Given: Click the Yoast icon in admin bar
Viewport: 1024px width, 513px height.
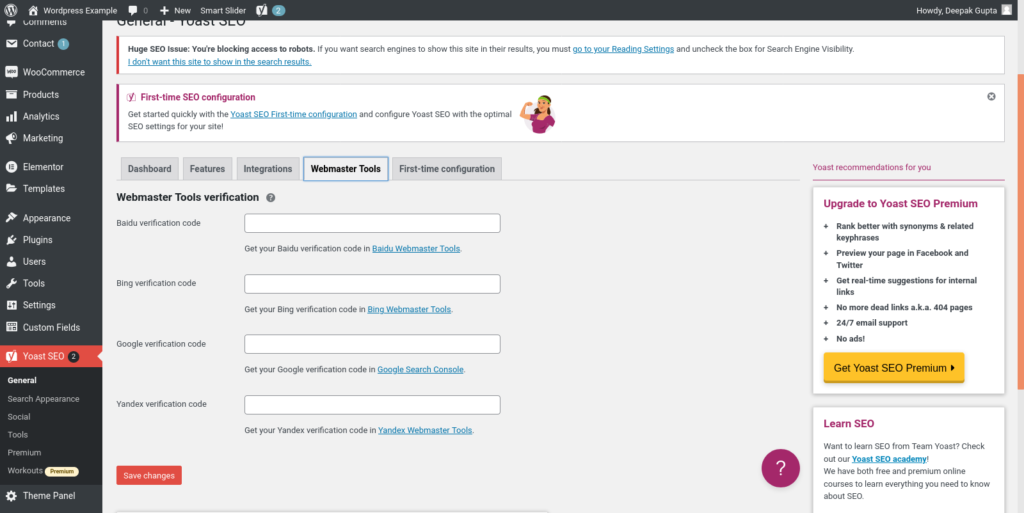Looking at the screenshot, I should (261, 11).
